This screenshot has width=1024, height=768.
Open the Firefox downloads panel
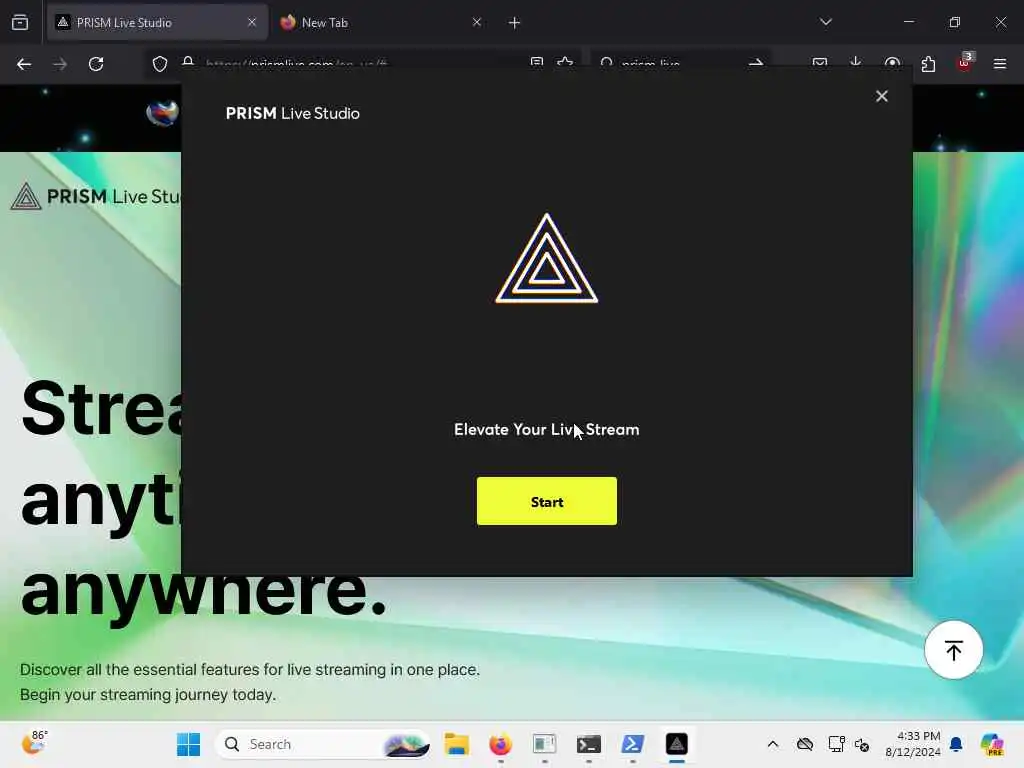tap(856, 63)
